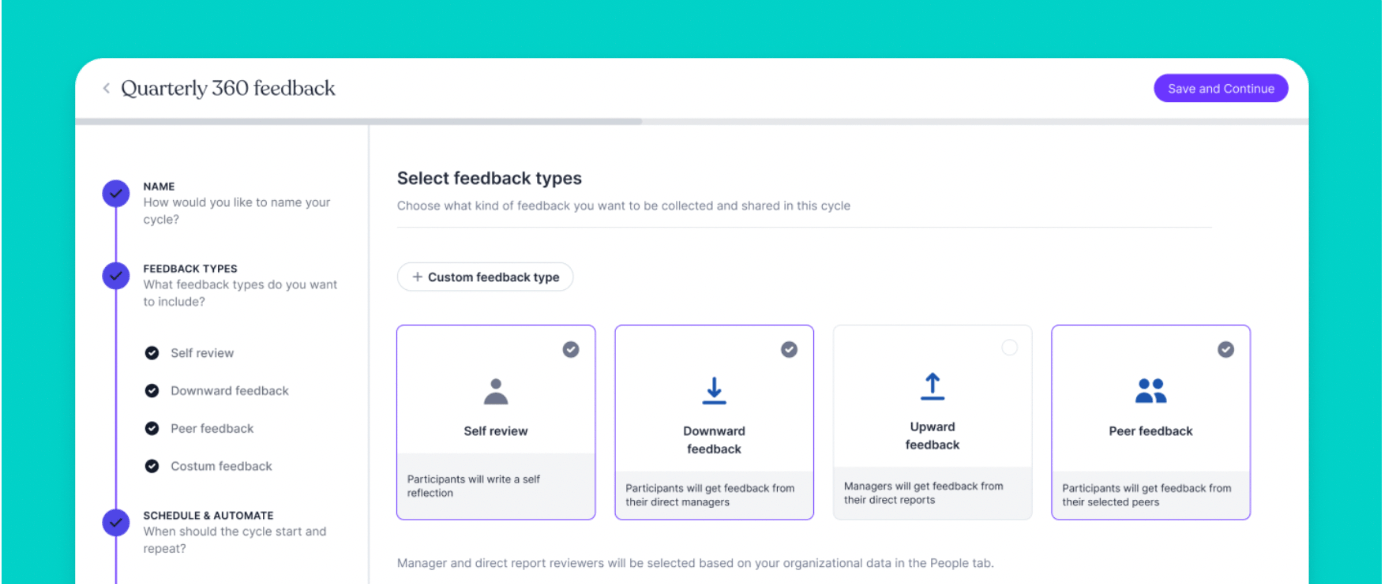
Task: Add a Custom feedback type
Action: click(485, 277)
